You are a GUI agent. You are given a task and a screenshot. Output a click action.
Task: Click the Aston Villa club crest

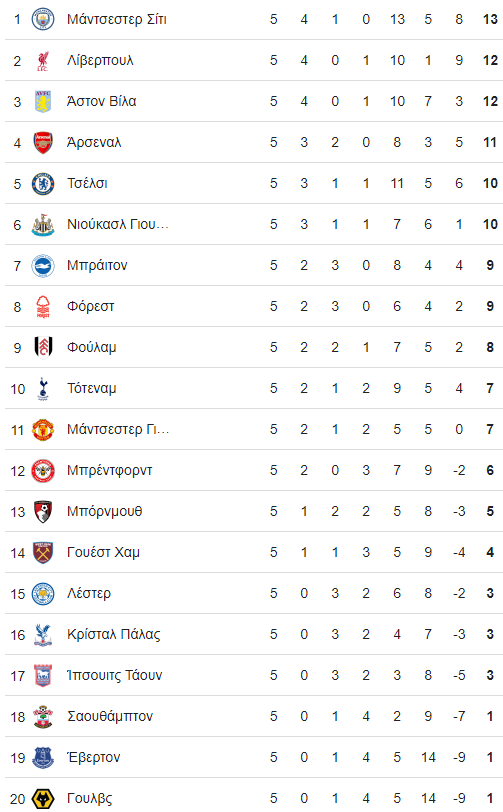[43, 102]
